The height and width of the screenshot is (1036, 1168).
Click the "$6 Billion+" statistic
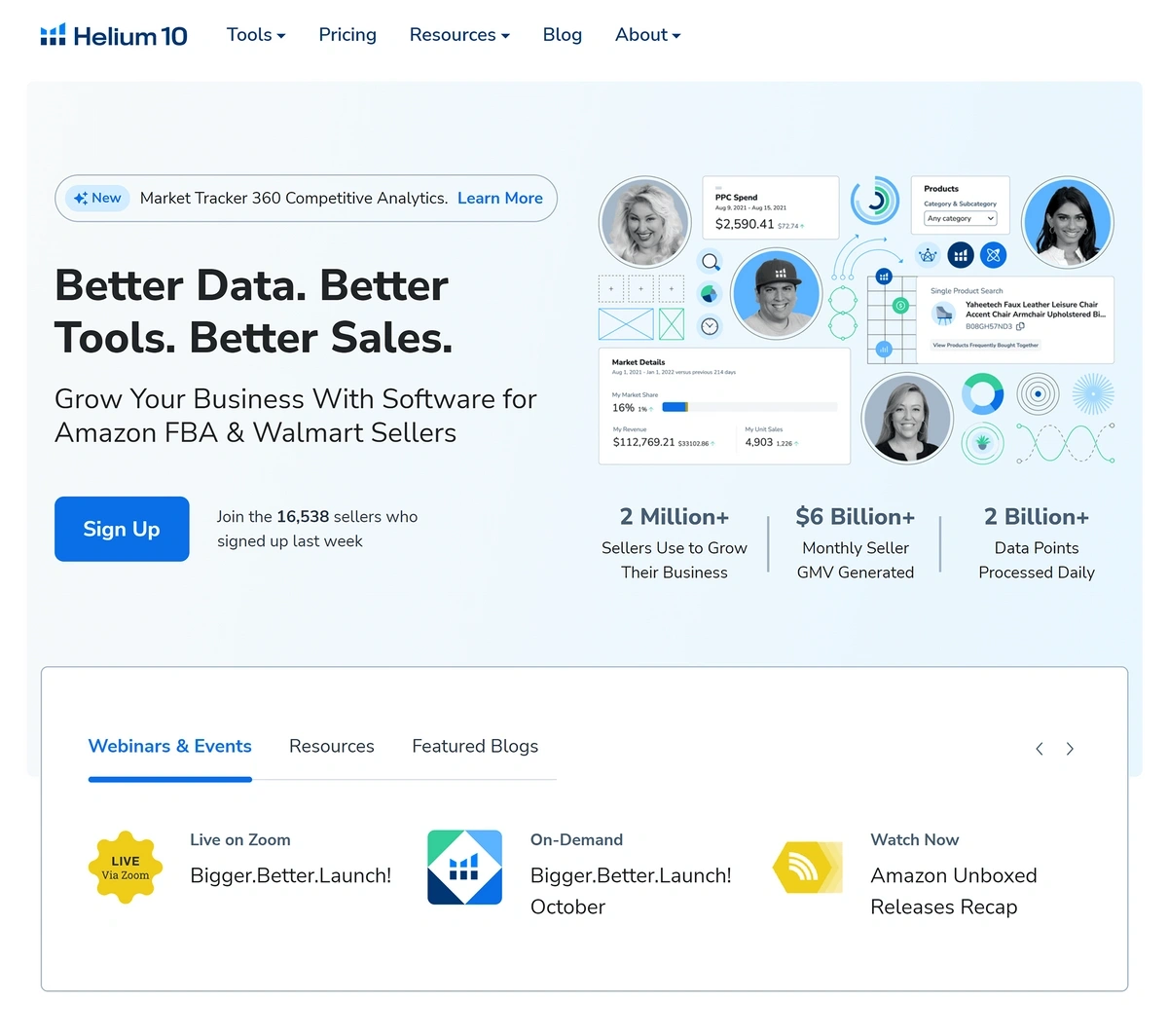point(856,517)
